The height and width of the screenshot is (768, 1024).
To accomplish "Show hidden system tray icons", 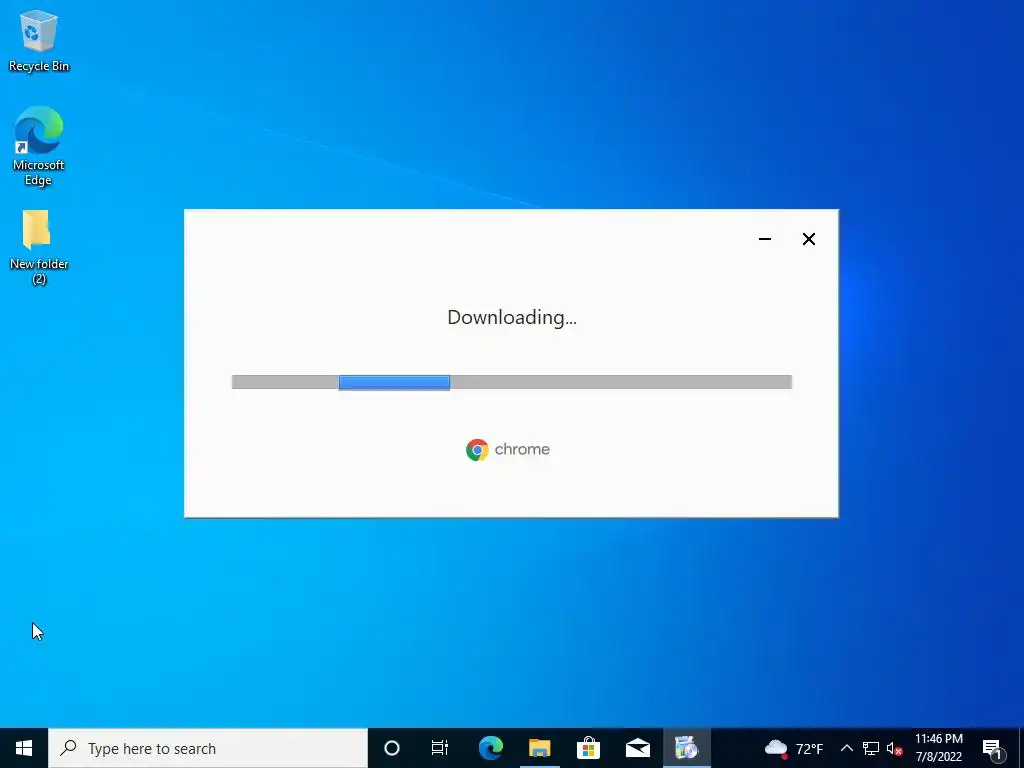I will click(x=846, y=748).
